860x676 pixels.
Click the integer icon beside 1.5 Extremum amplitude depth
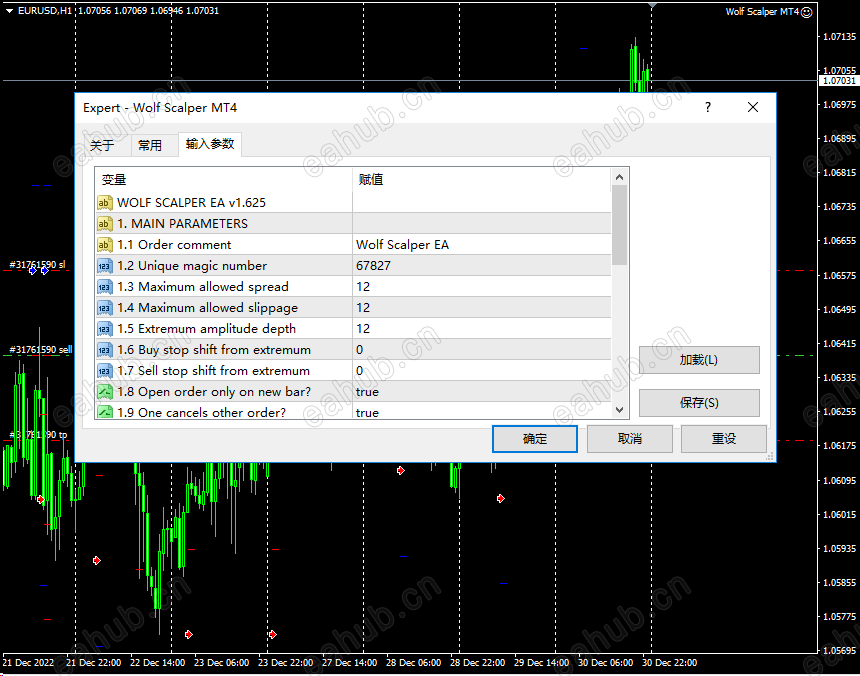click(104, 329)
